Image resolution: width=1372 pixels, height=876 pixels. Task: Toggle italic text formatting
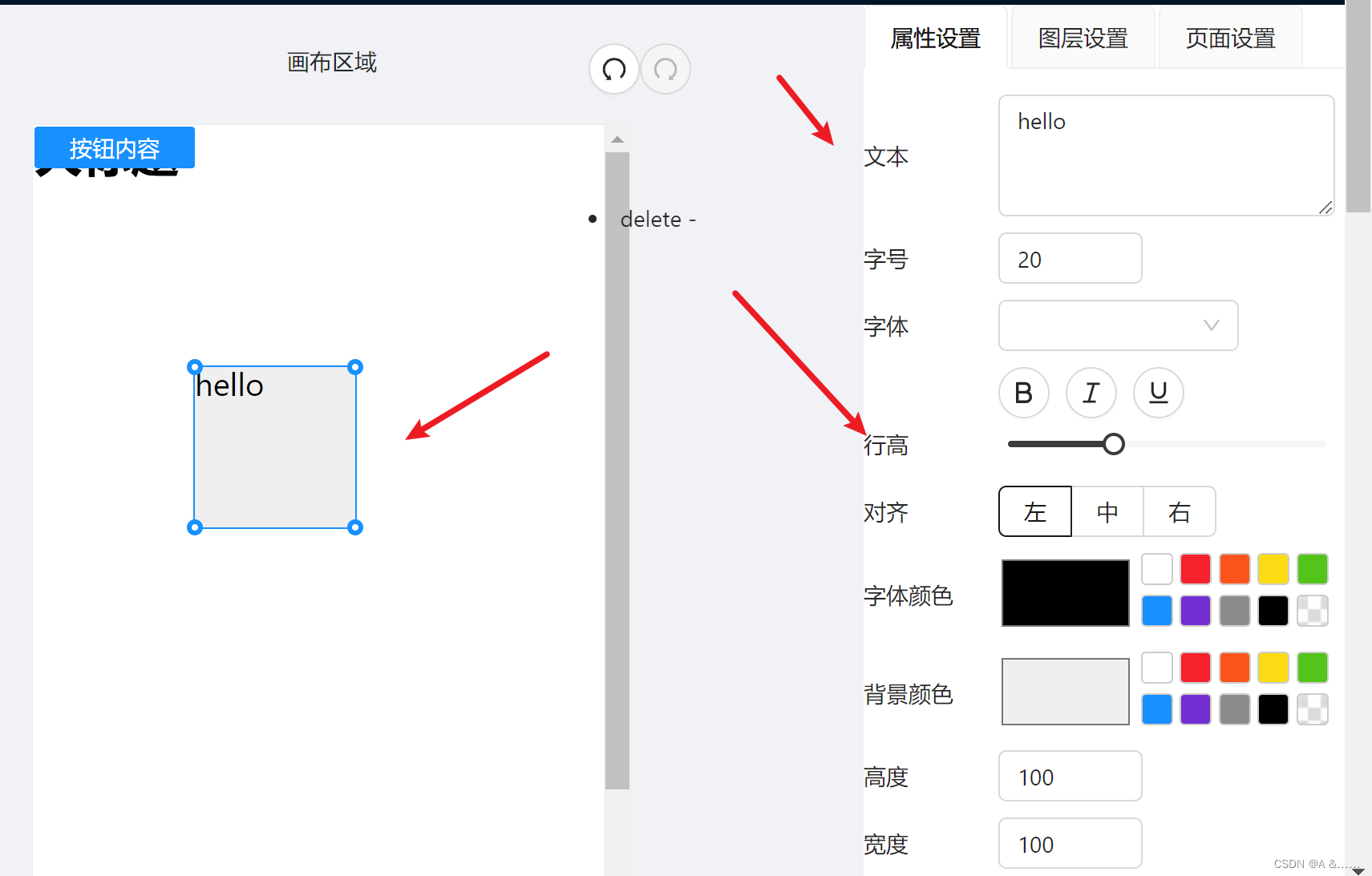point(1091,393)
